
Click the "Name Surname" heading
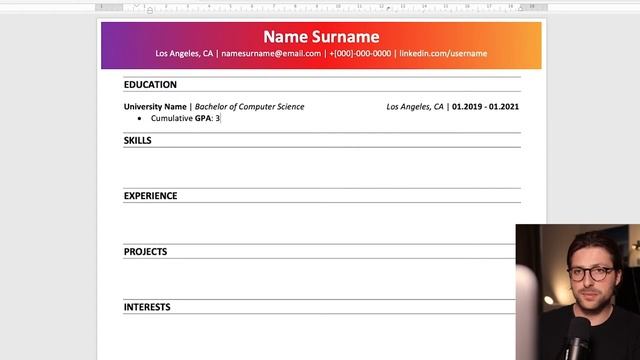[x=321, y=37]
